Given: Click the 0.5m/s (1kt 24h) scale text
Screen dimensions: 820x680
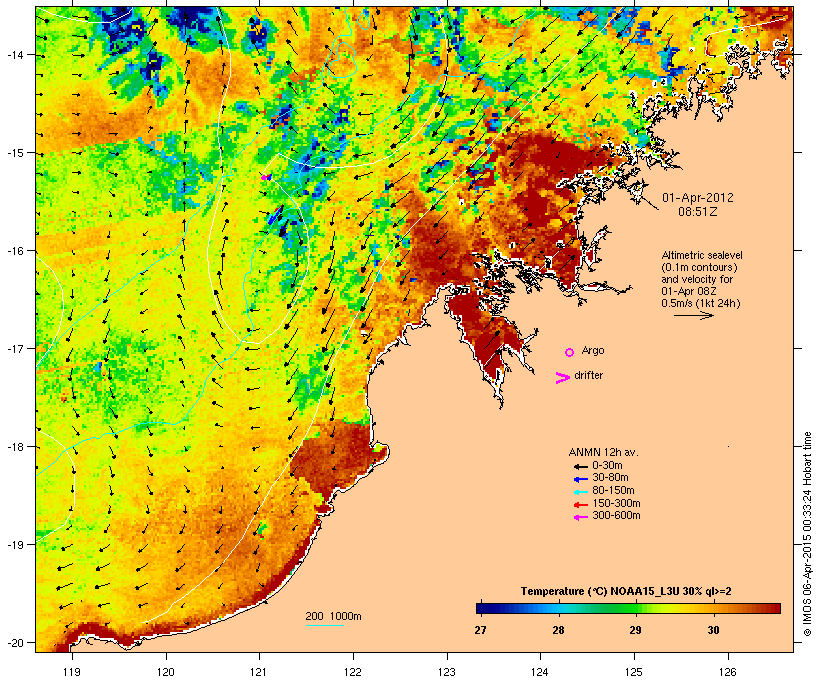Looking at the screenshot, I should point(701,303).
